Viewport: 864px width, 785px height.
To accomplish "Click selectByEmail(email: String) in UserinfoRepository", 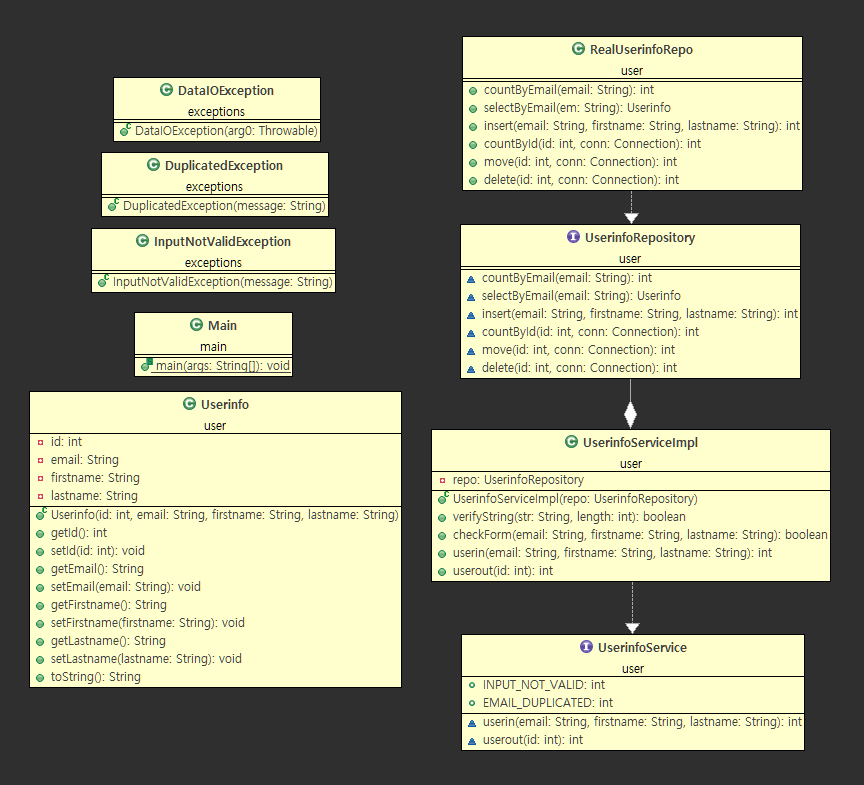I will 581,296.
